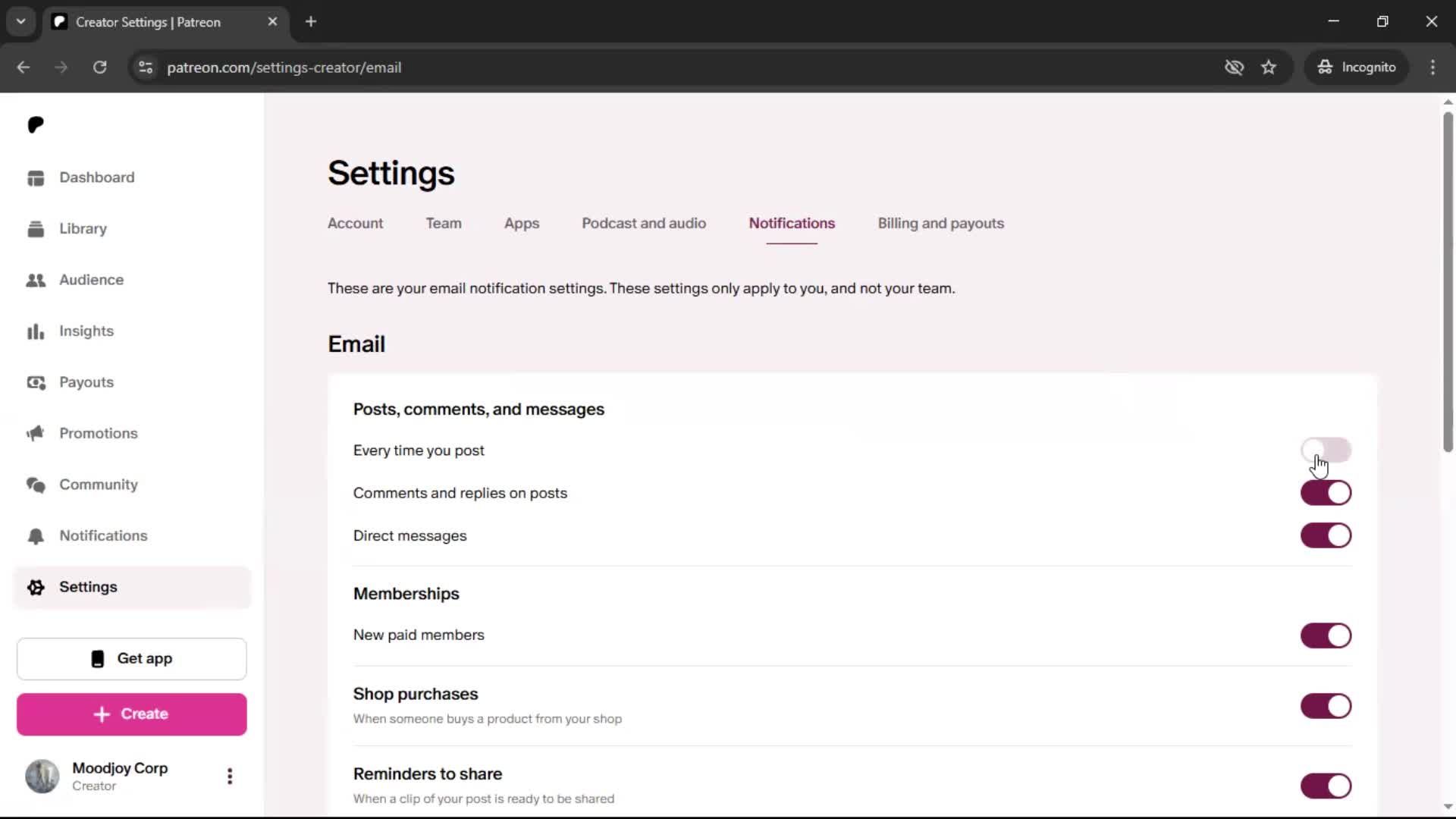Switch to the Account tab
The height and width of the screenshot is (819, 1456).
click(x=355, y=224)
